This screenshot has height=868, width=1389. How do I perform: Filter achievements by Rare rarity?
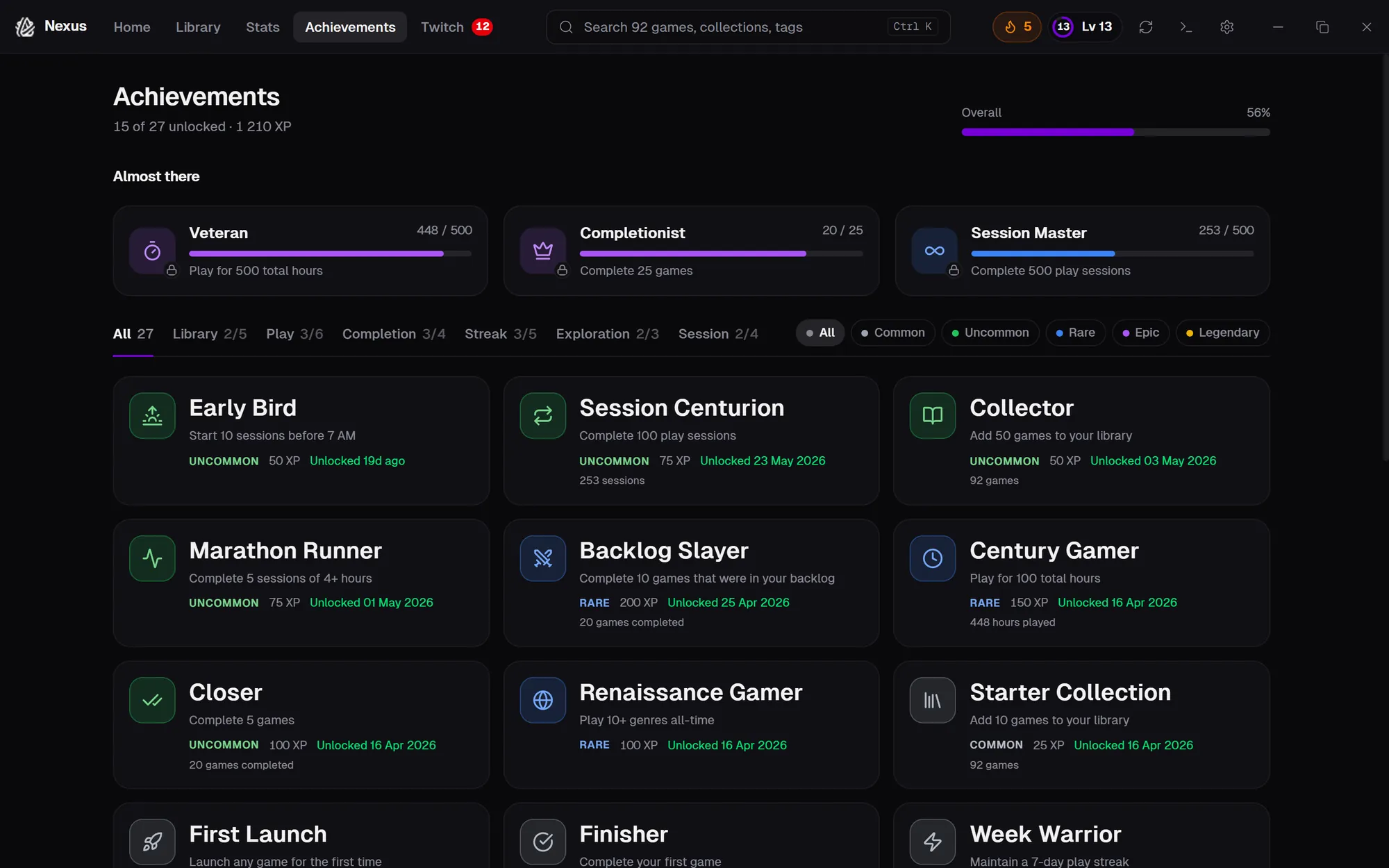point(1076,333)
